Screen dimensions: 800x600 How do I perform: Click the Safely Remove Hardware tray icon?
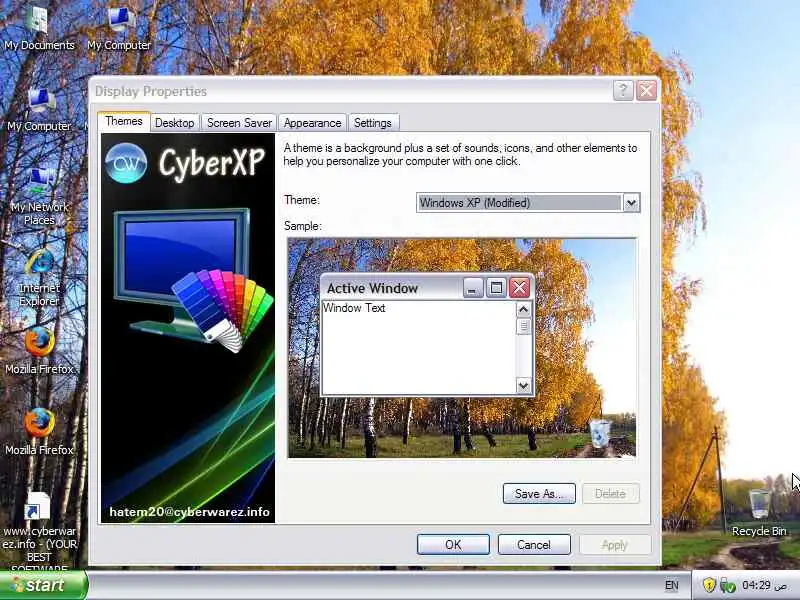click(727, 585)
